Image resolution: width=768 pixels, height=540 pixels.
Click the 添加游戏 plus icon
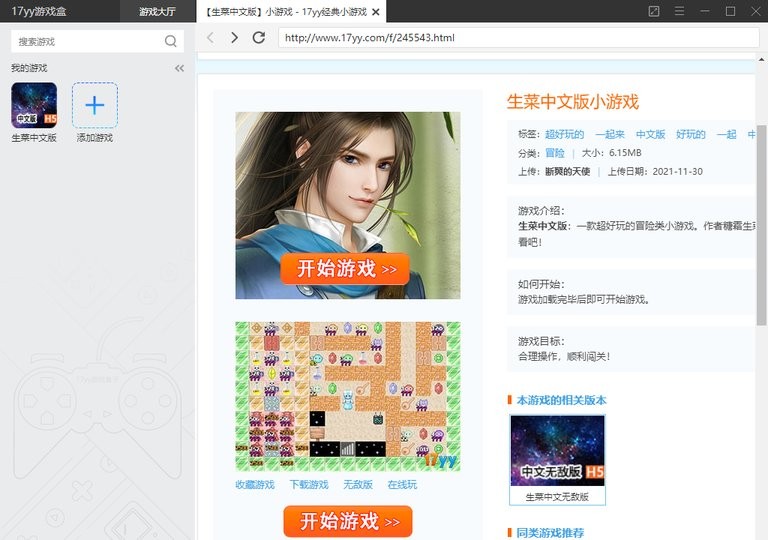point(95,105)
